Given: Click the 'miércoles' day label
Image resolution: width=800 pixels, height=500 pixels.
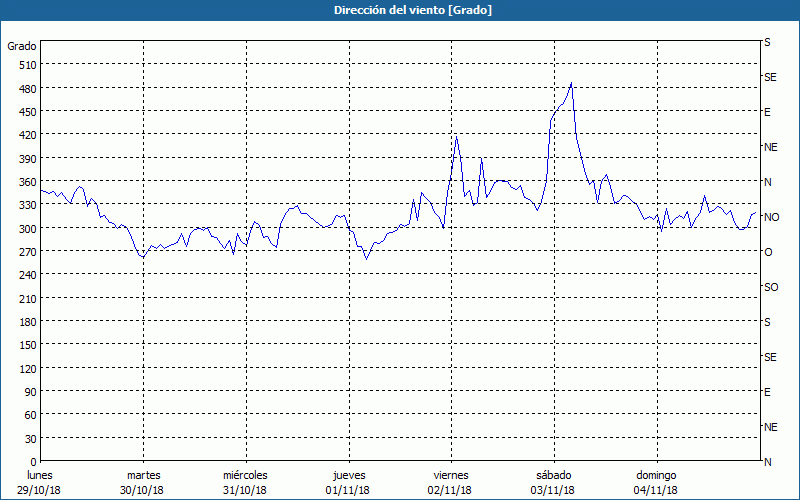Looking at the screenshot, I should pos(245,476).
